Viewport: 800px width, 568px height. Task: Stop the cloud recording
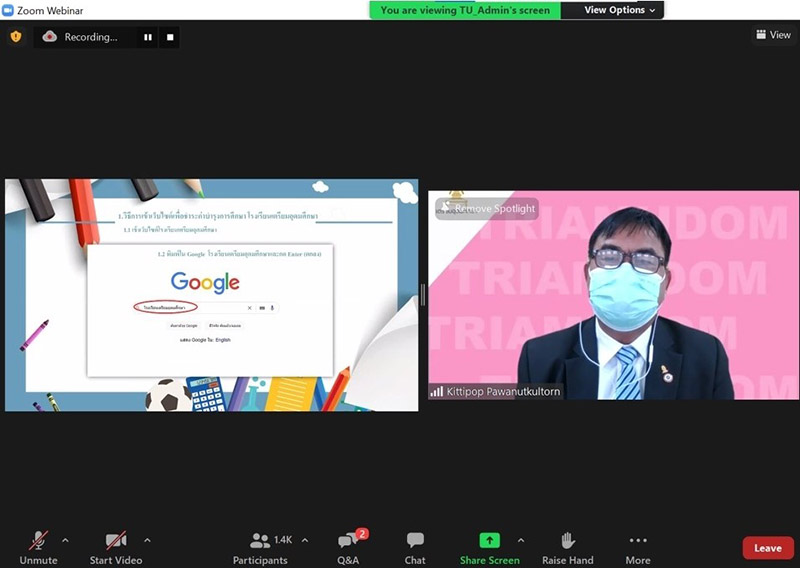[x=170, y=37]
